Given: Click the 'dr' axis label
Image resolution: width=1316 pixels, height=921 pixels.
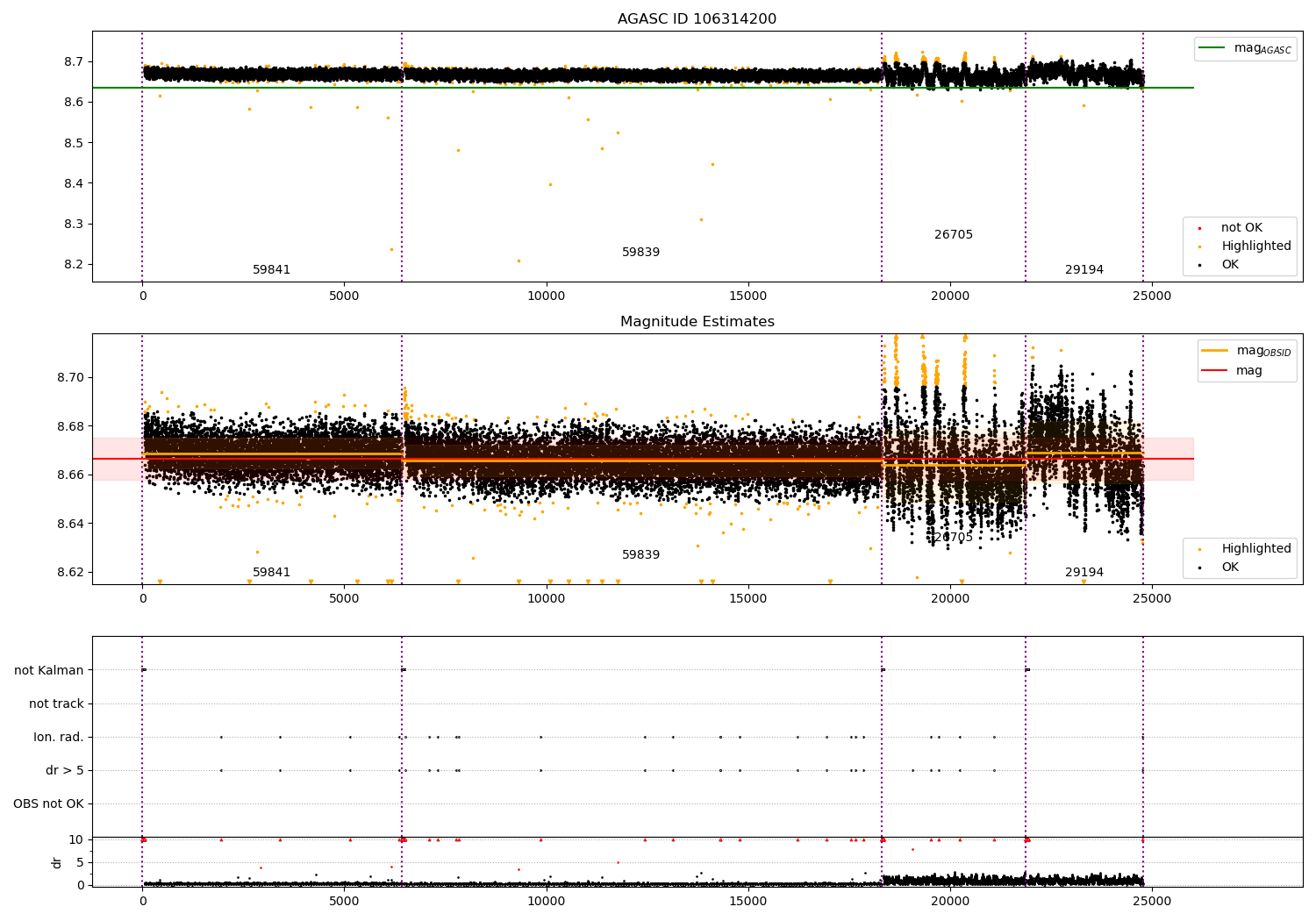Looking at the screenshot, I should (57, 862).
